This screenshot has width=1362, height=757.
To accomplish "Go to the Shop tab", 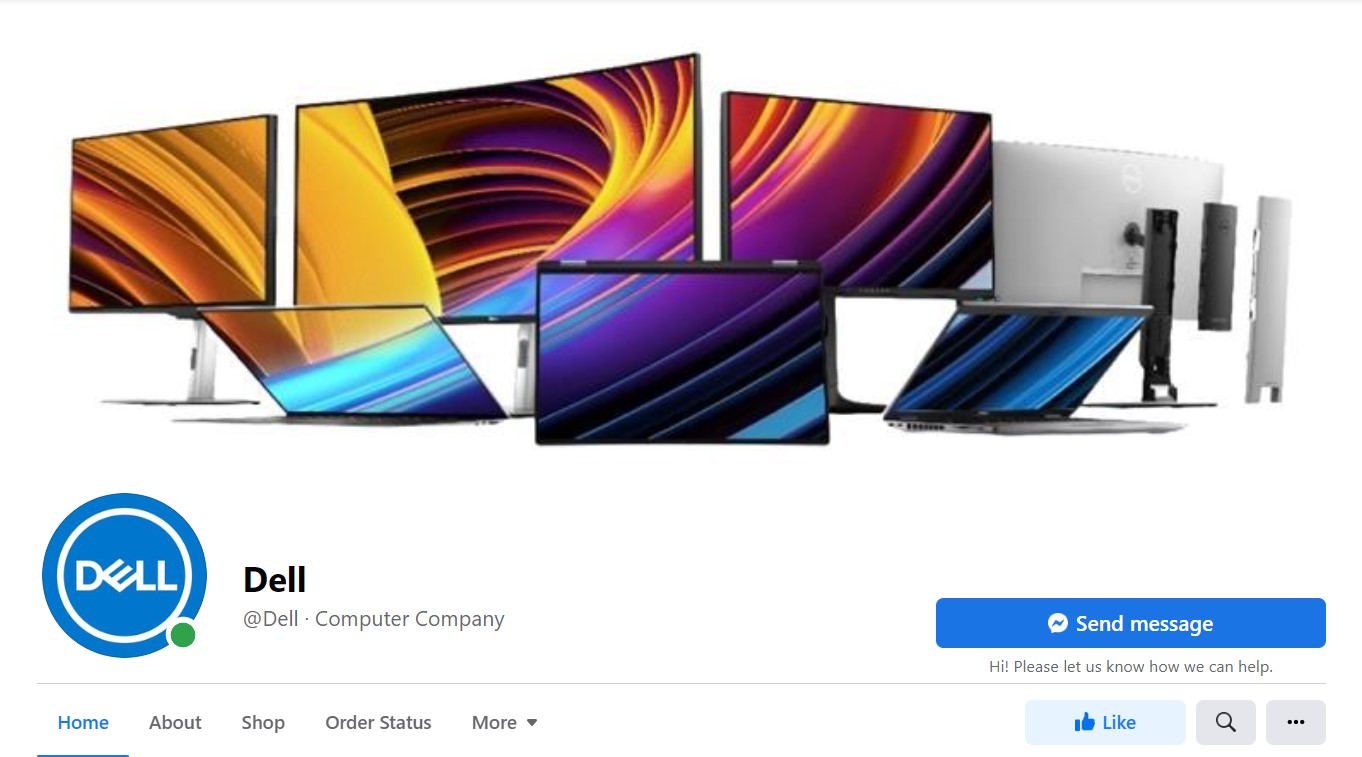I will pos(263,722).
